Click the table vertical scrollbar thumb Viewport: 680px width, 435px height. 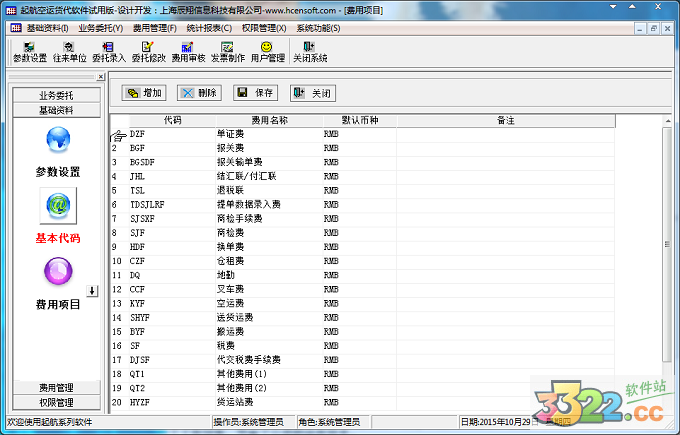pyautogui.click(x=667, y=245)
